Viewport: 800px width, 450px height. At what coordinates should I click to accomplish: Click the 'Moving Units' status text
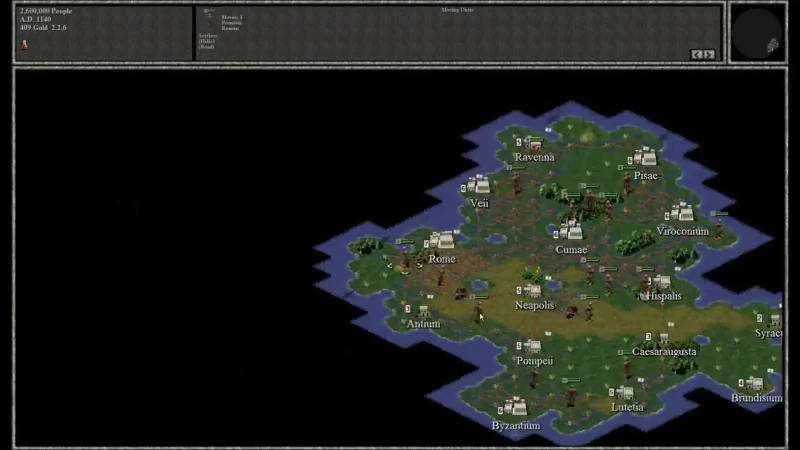[458, 10]
